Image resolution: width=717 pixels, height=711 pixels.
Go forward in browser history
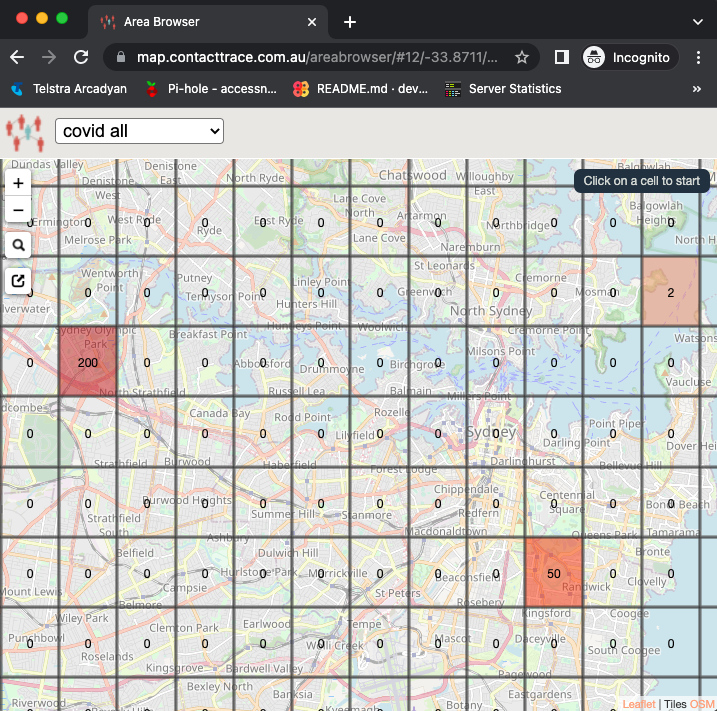pyautogui.click(x=49, y=58)
